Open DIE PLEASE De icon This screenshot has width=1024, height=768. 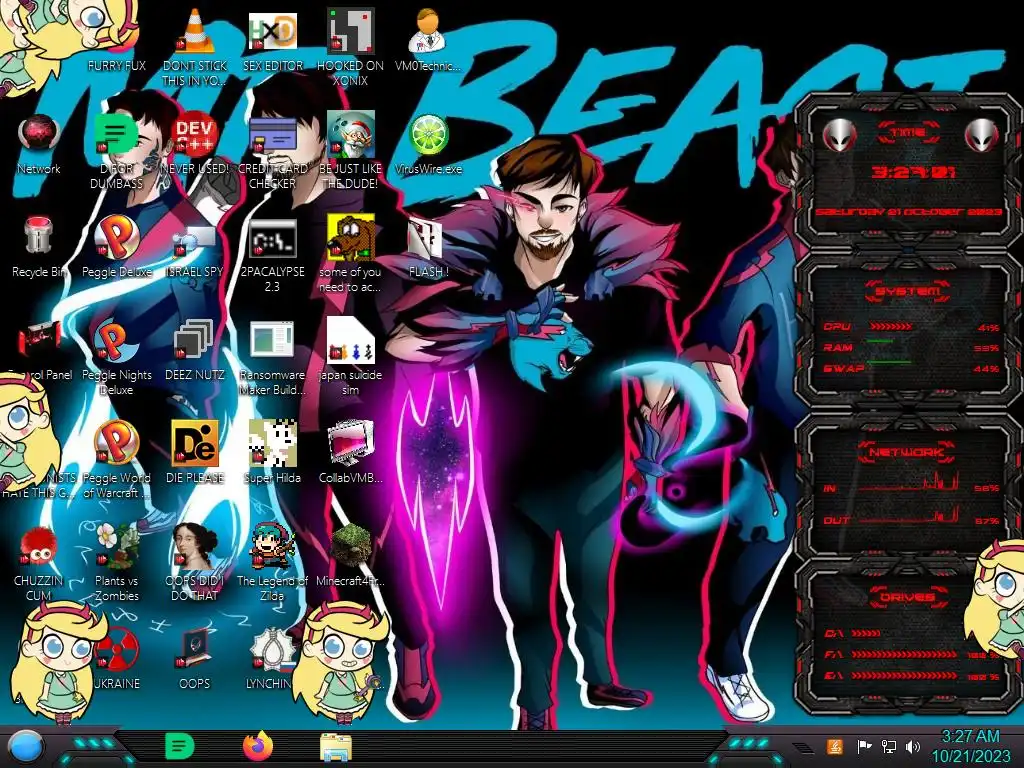click(x=195, y=443)
